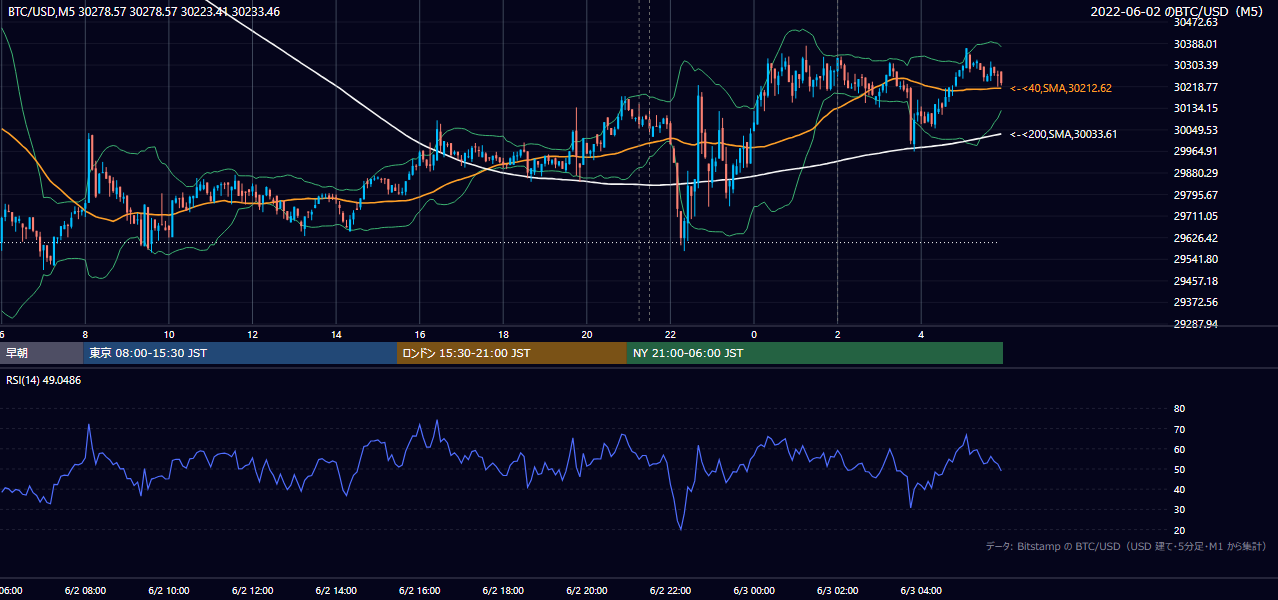Click RSI axis level 60
The width and height of the screenshot is (1278, 600).
(x=1179, y=449)
